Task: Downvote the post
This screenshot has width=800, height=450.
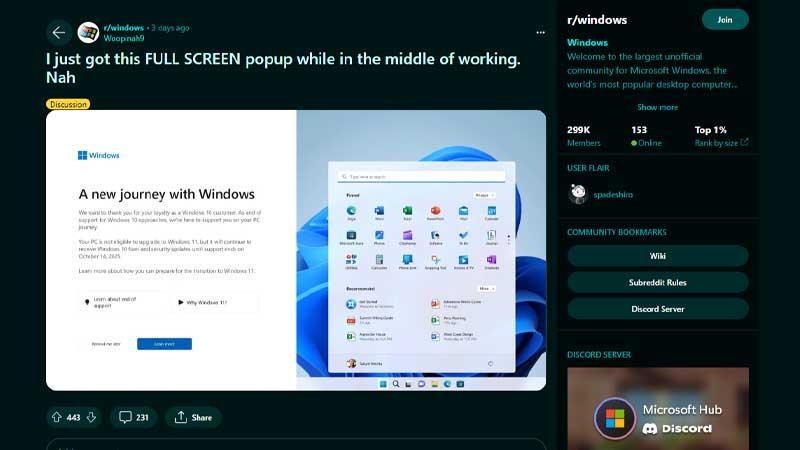Action: (x=91, y=417)
